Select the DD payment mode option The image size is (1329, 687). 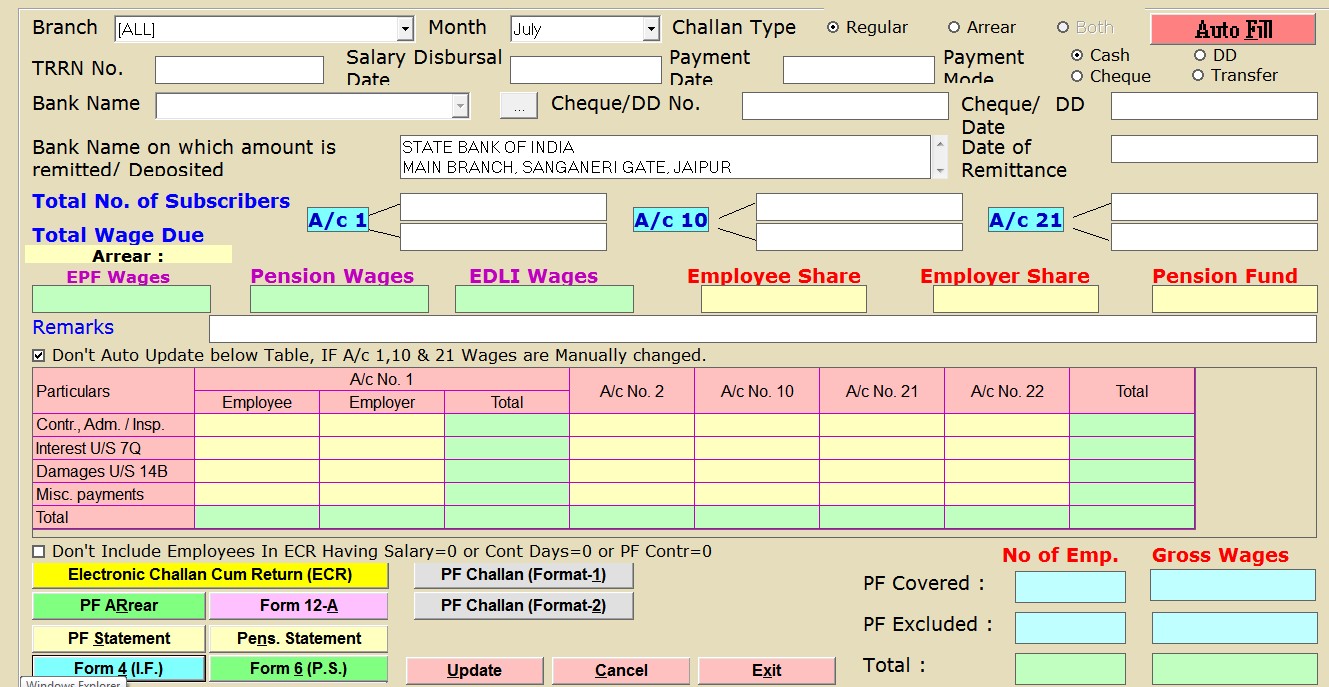[1200, 56]
